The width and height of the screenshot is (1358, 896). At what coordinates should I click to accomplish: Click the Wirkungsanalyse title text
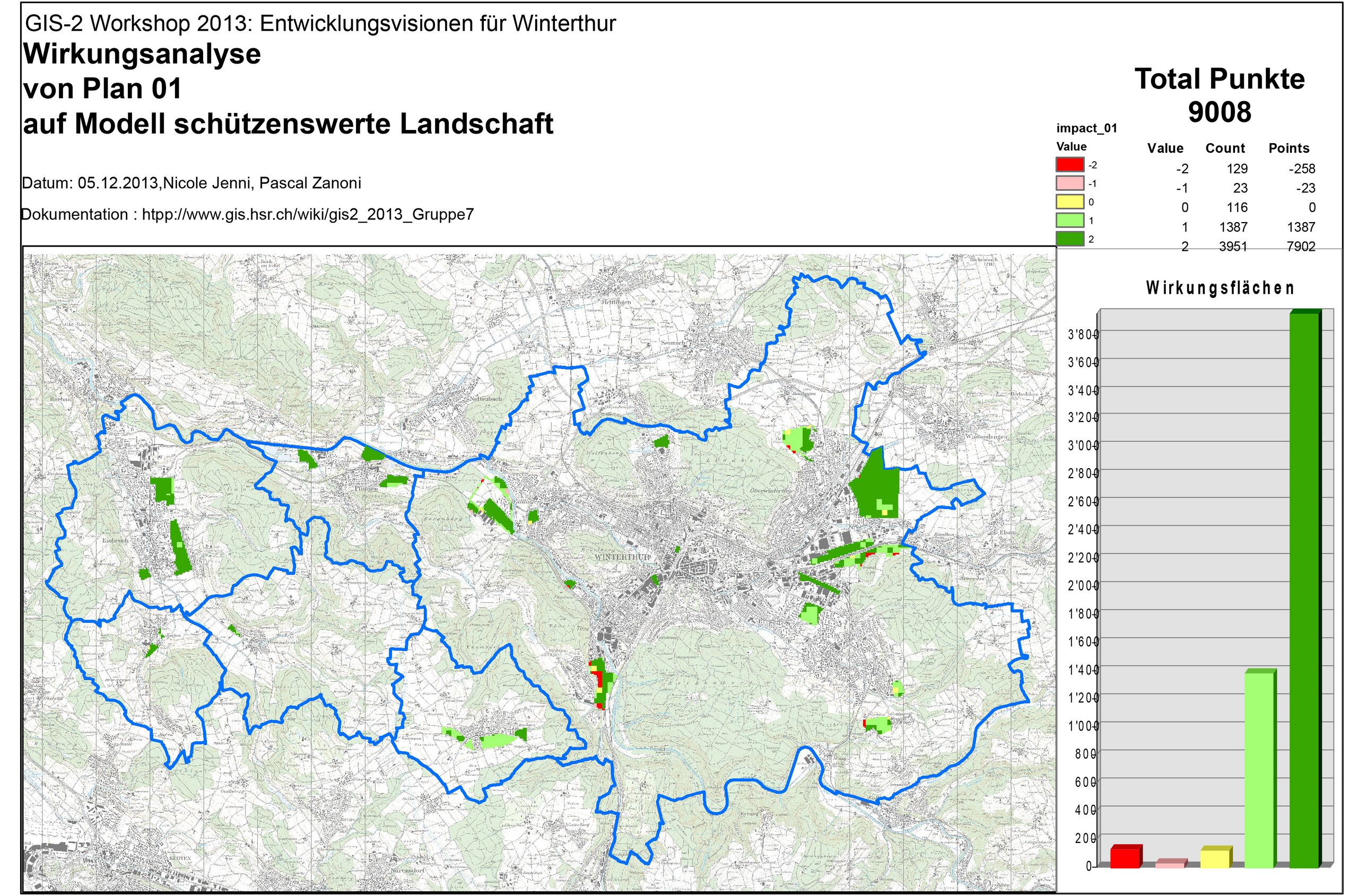(142, 54)
